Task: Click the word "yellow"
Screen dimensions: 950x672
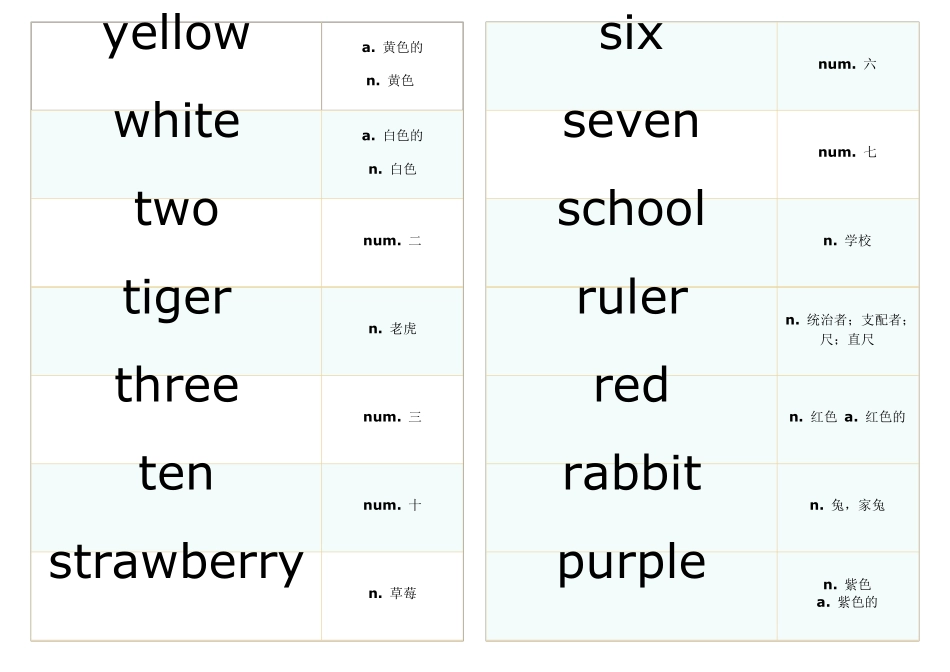Action: 177,34
